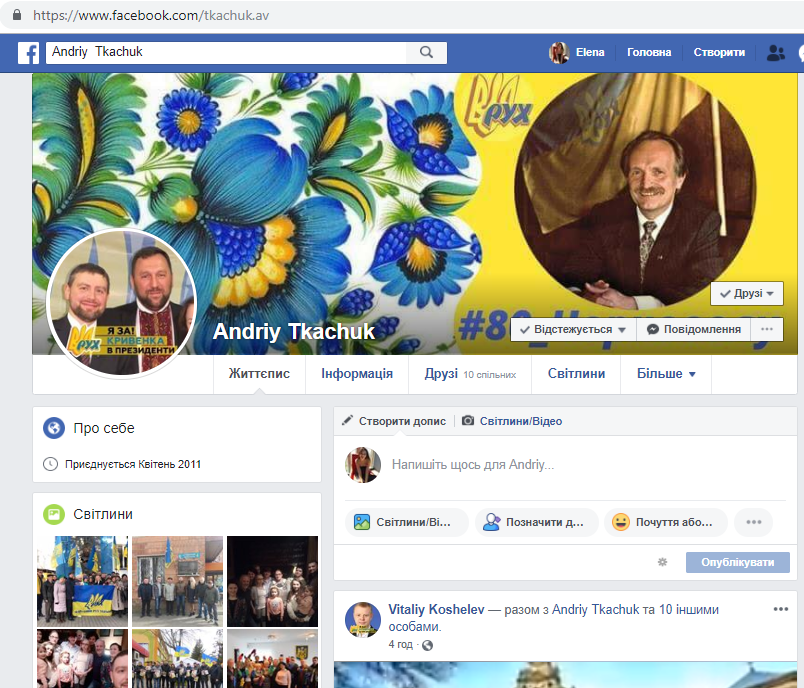The height and width of the screenshot is (688, 804).
Task: Click Andriy Tkachuk link in post header
Action: [595, 610]
